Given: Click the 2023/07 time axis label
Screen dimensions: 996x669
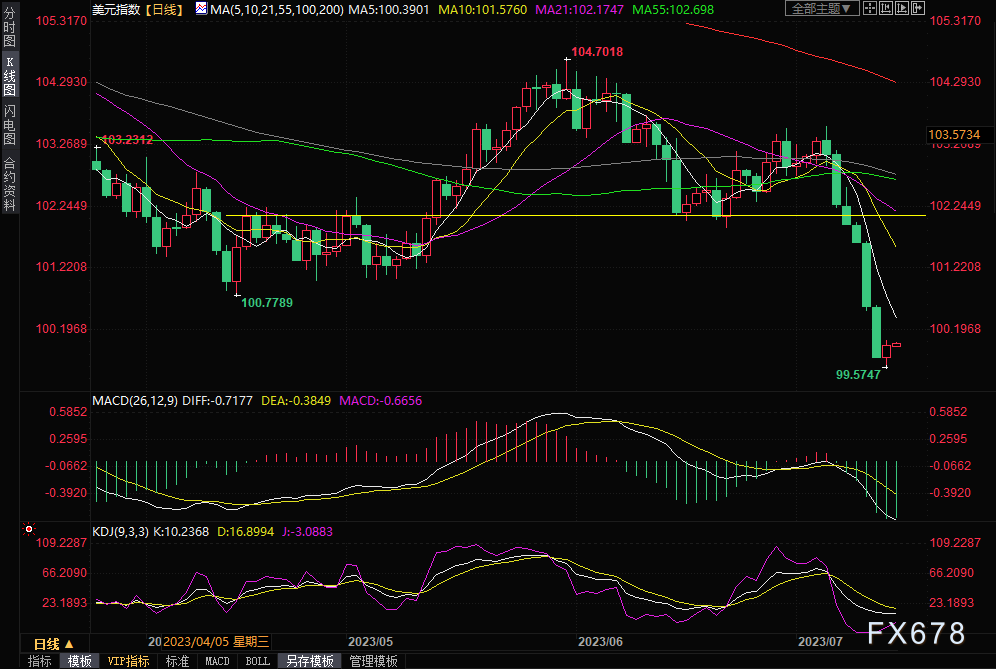Looking at the screenshot, I should (x=820, y=642).
